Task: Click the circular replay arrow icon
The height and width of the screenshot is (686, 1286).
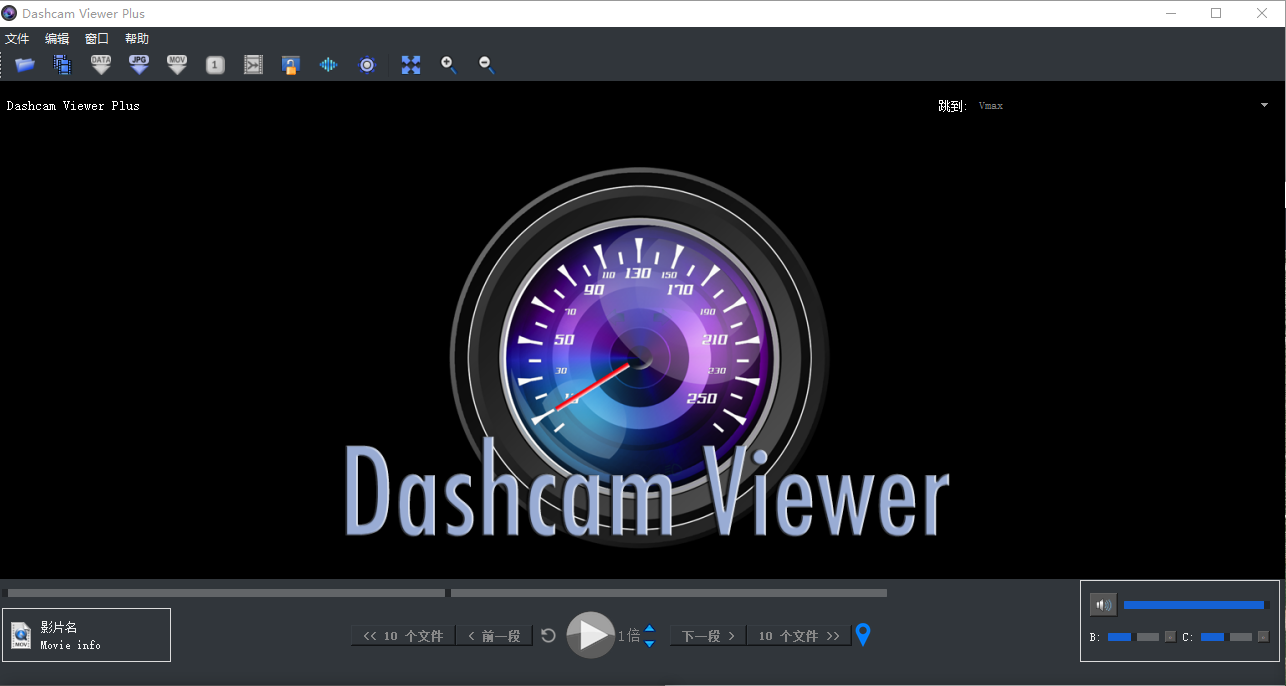Action: (548, 635)
